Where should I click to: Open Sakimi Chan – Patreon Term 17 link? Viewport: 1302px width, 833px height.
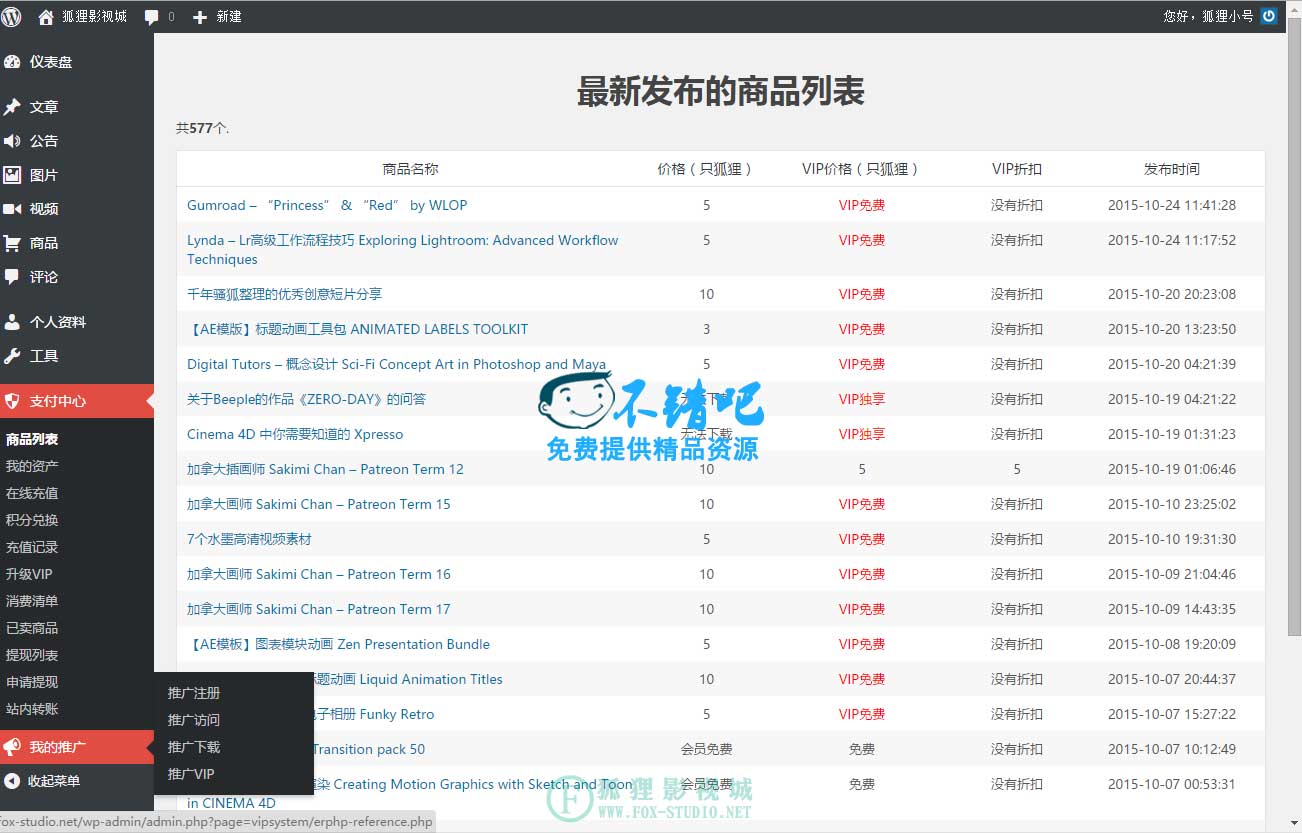coord(319,609)
